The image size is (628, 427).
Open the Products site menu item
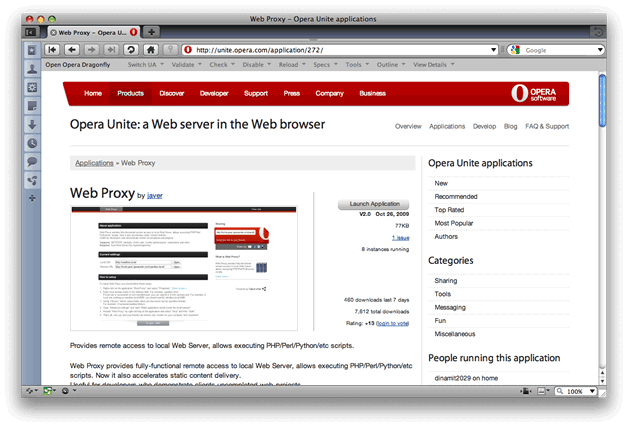131,93
